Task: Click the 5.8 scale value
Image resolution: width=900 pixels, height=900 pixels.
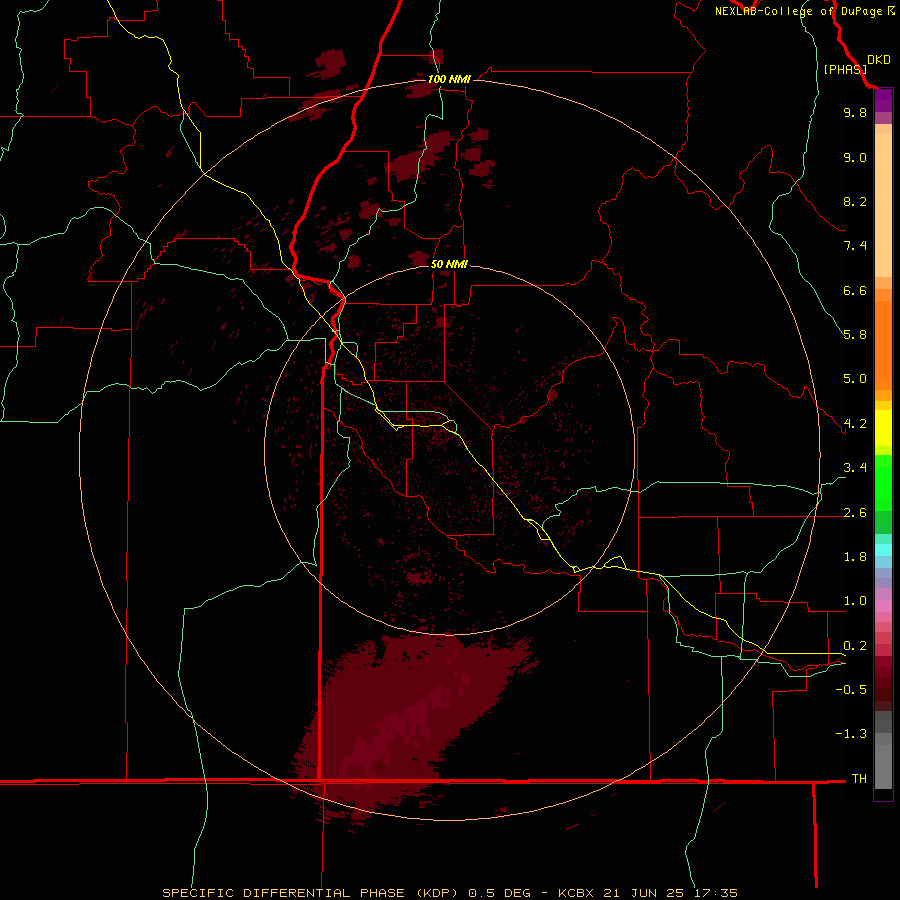Action: coord(855,335)
